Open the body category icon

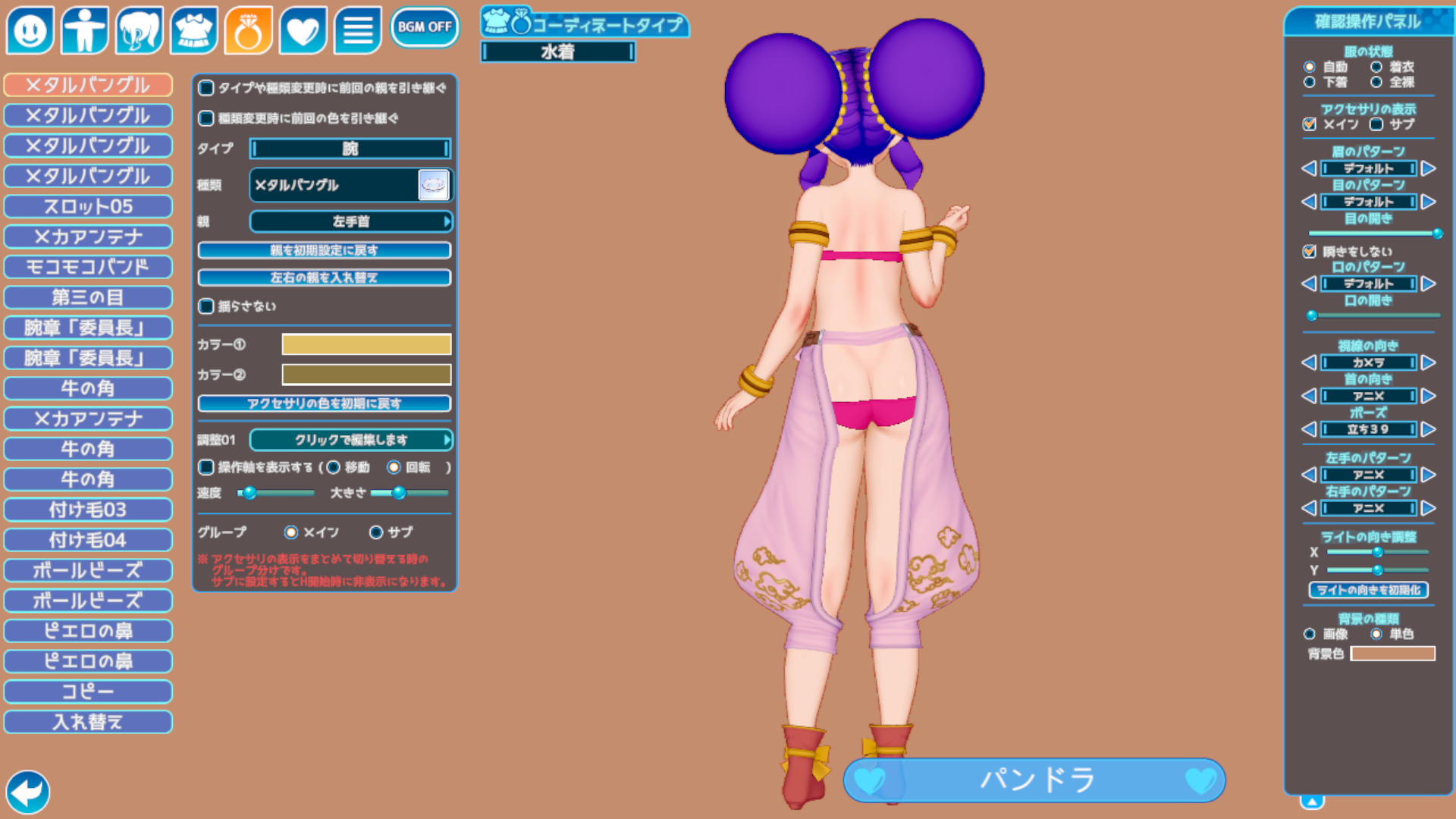(85, 30)
